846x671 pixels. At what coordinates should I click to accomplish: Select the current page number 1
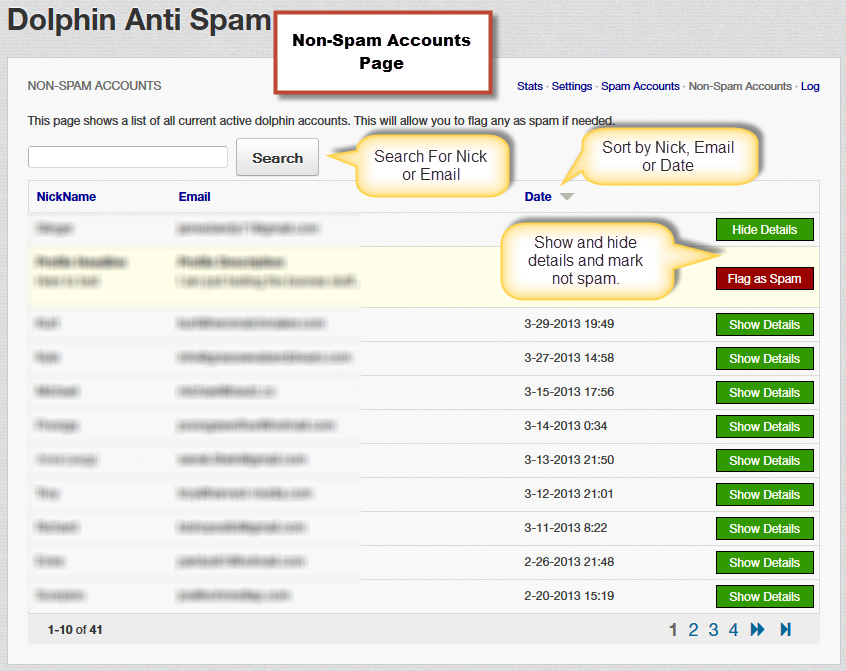tap(673, 629)
